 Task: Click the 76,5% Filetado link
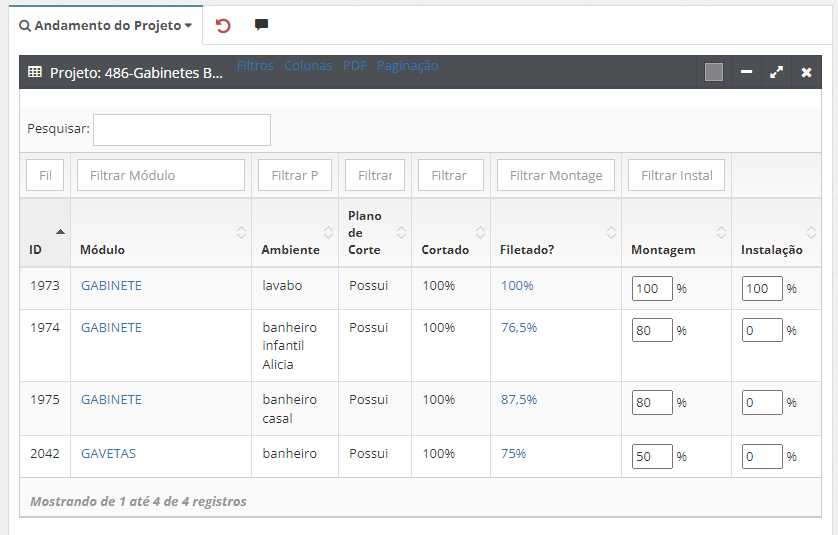(x=518, y=327)
